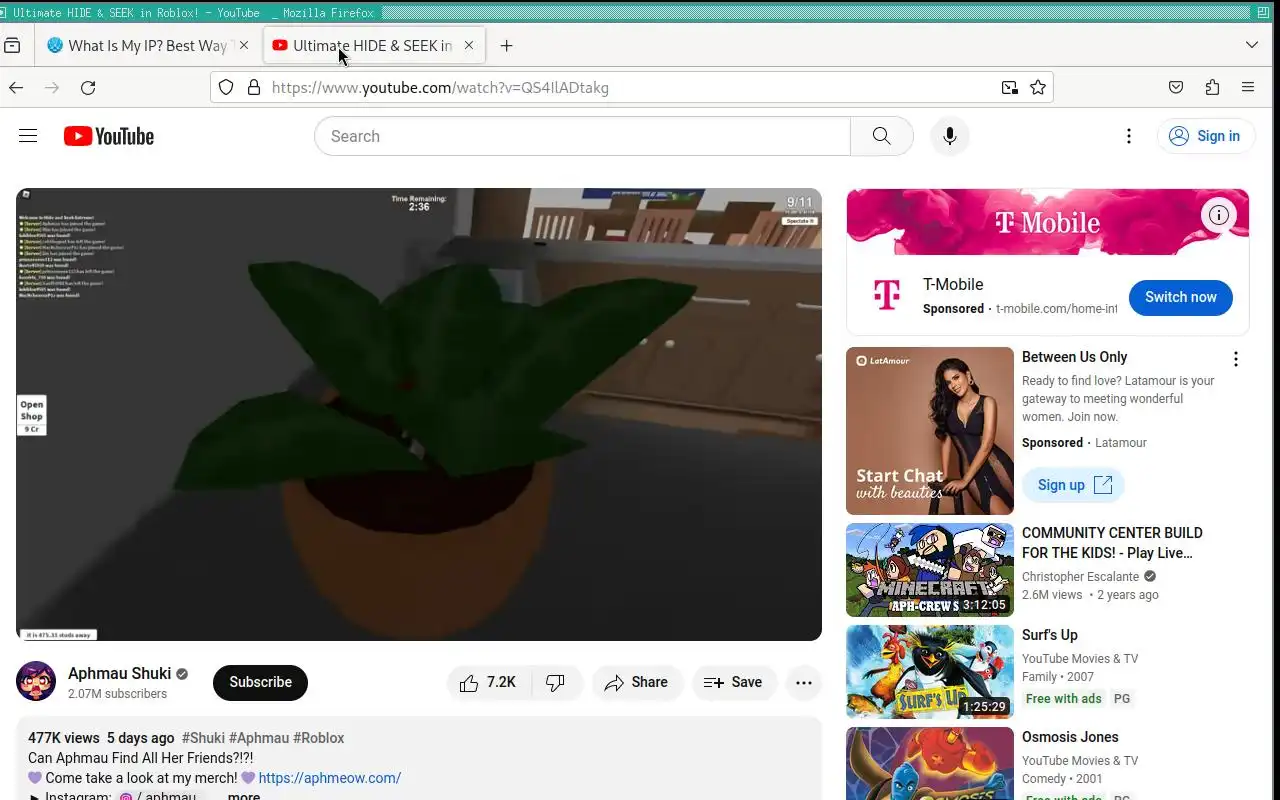Viewport: 1280px width, 800px height.
Task: Open the Pocket save icon
Action: pos(1176,88)
